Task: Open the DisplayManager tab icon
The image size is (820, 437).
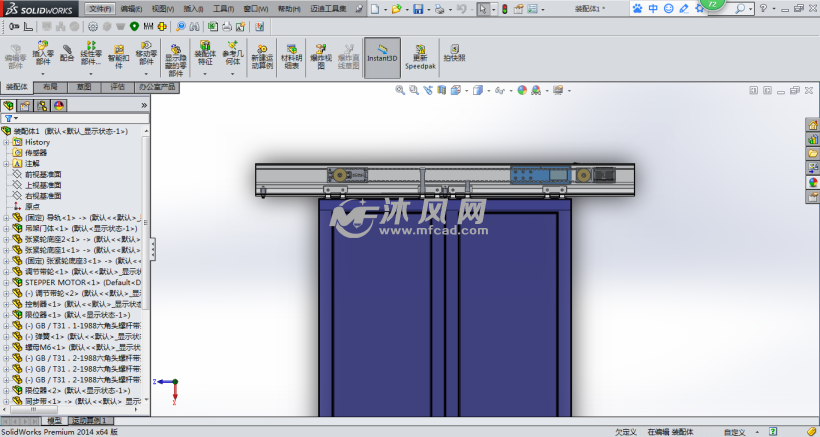Action: pos(59,106)
